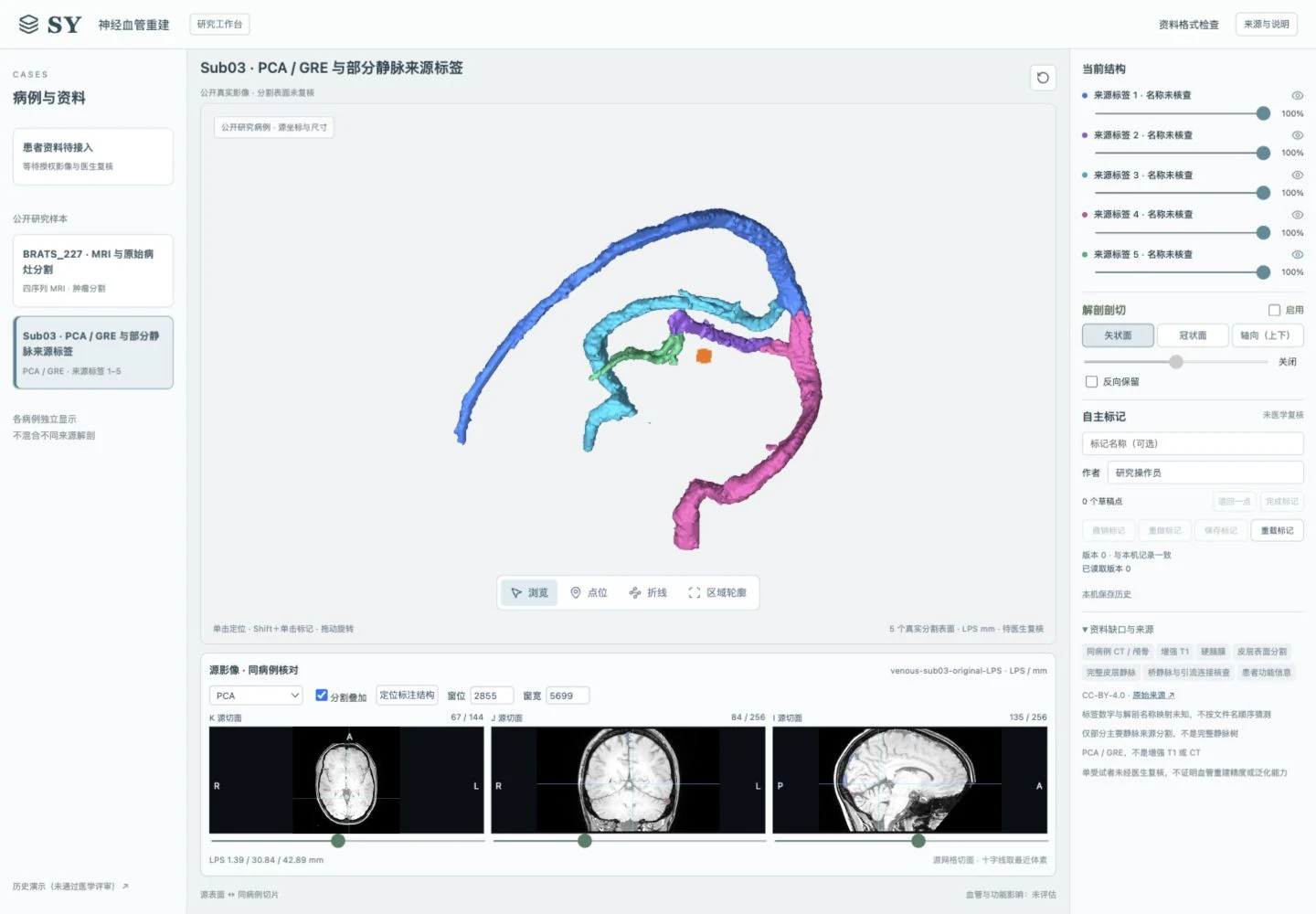Open the PCA image sequence dropdown
This screenshot has height=914, width=1316.
[x=256, y=696]
